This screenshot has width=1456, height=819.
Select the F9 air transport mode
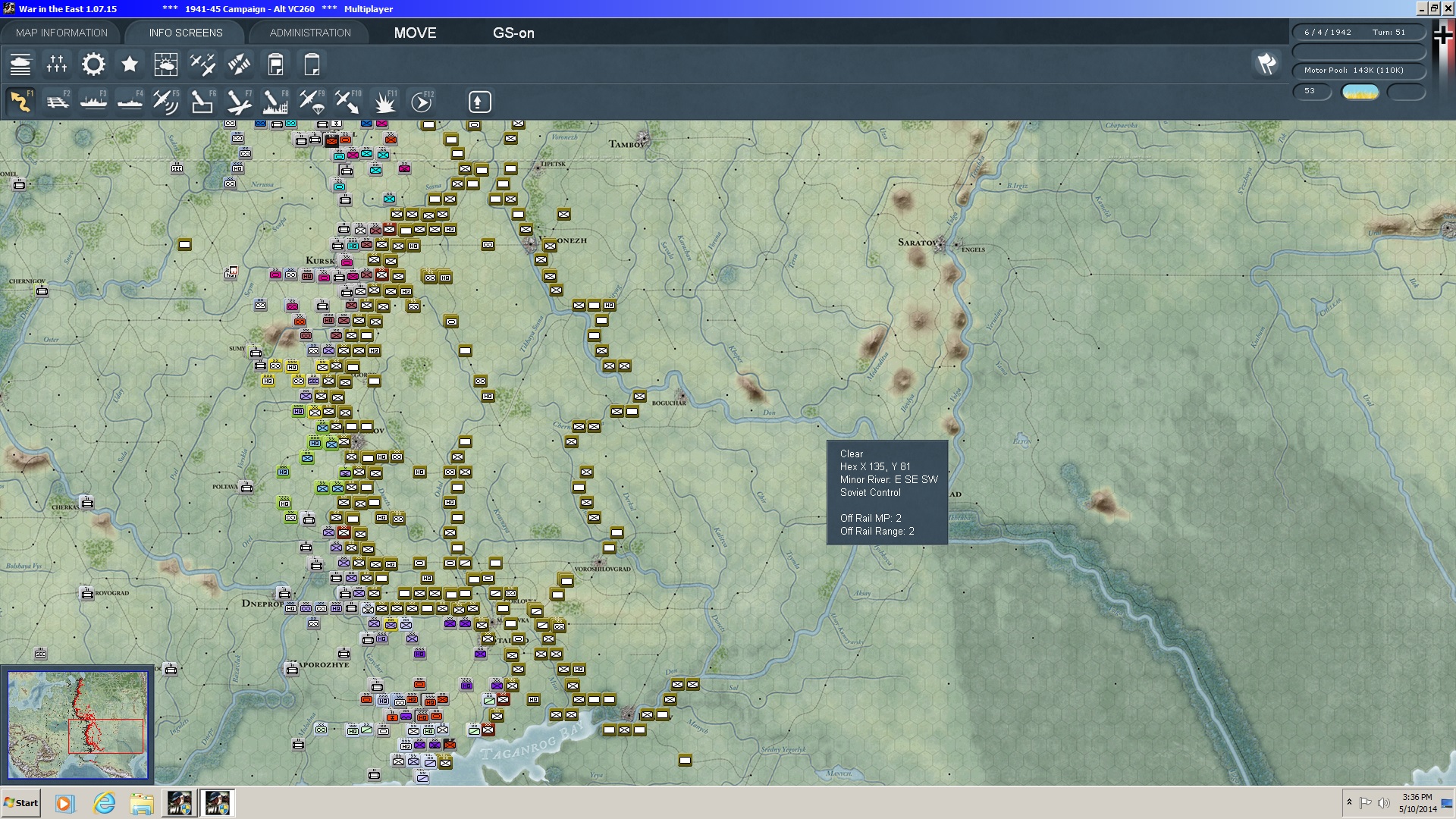pyautogui.click(x=312, y=102)
